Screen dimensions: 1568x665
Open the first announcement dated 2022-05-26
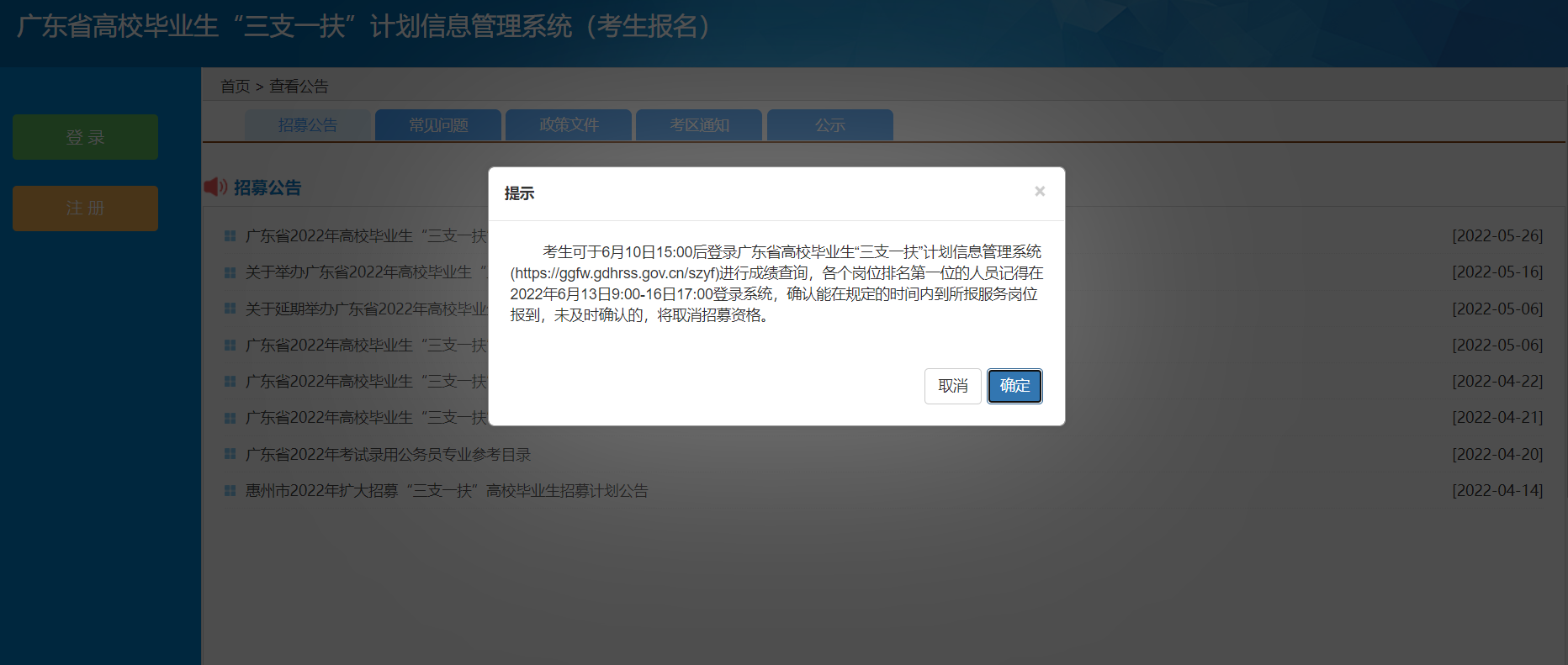pyautogui.click(x=366, y=236)
